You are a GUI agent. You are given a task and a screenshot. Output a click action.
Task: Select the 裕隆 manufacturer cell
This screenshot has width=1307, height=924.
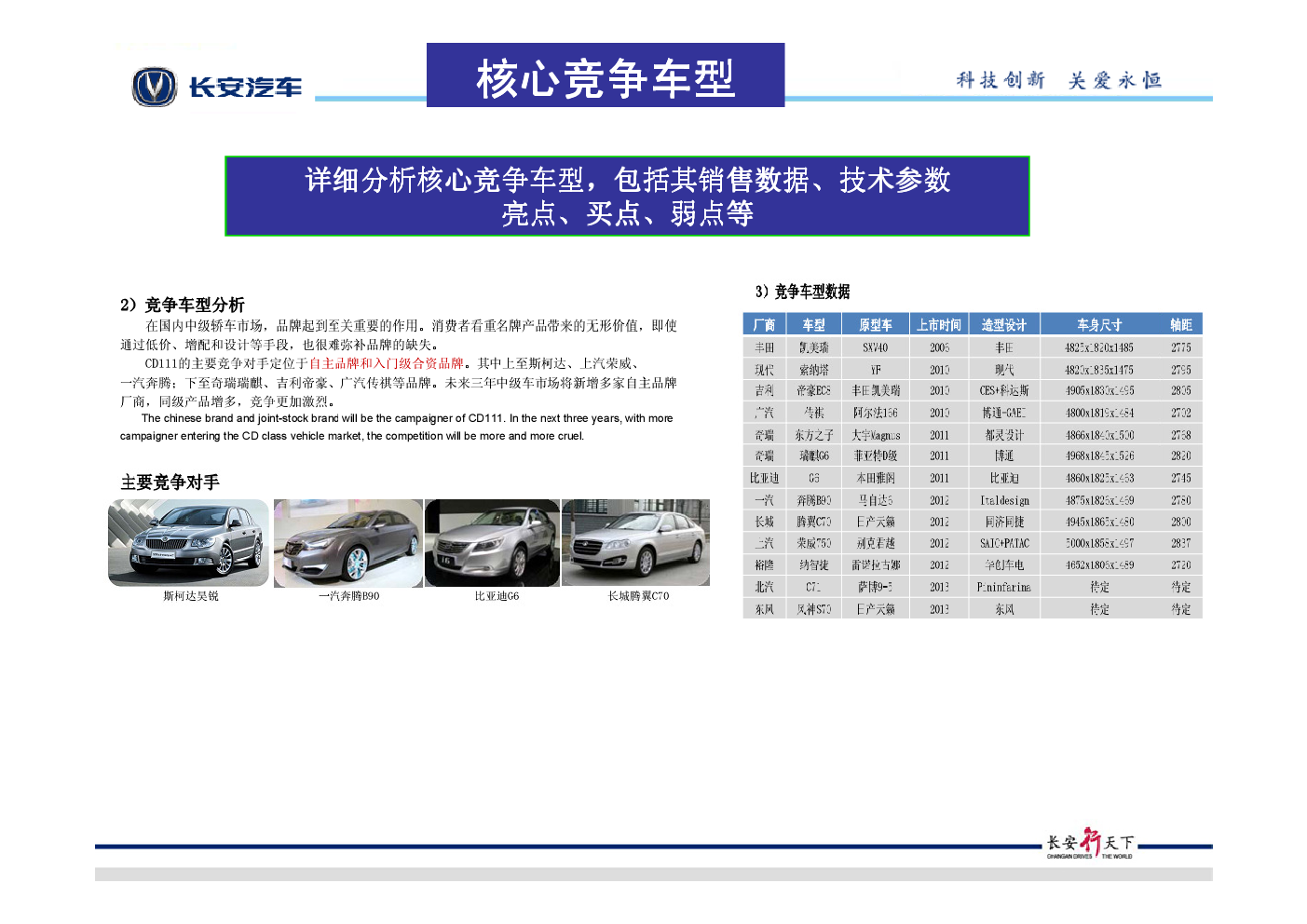point(764,565)
